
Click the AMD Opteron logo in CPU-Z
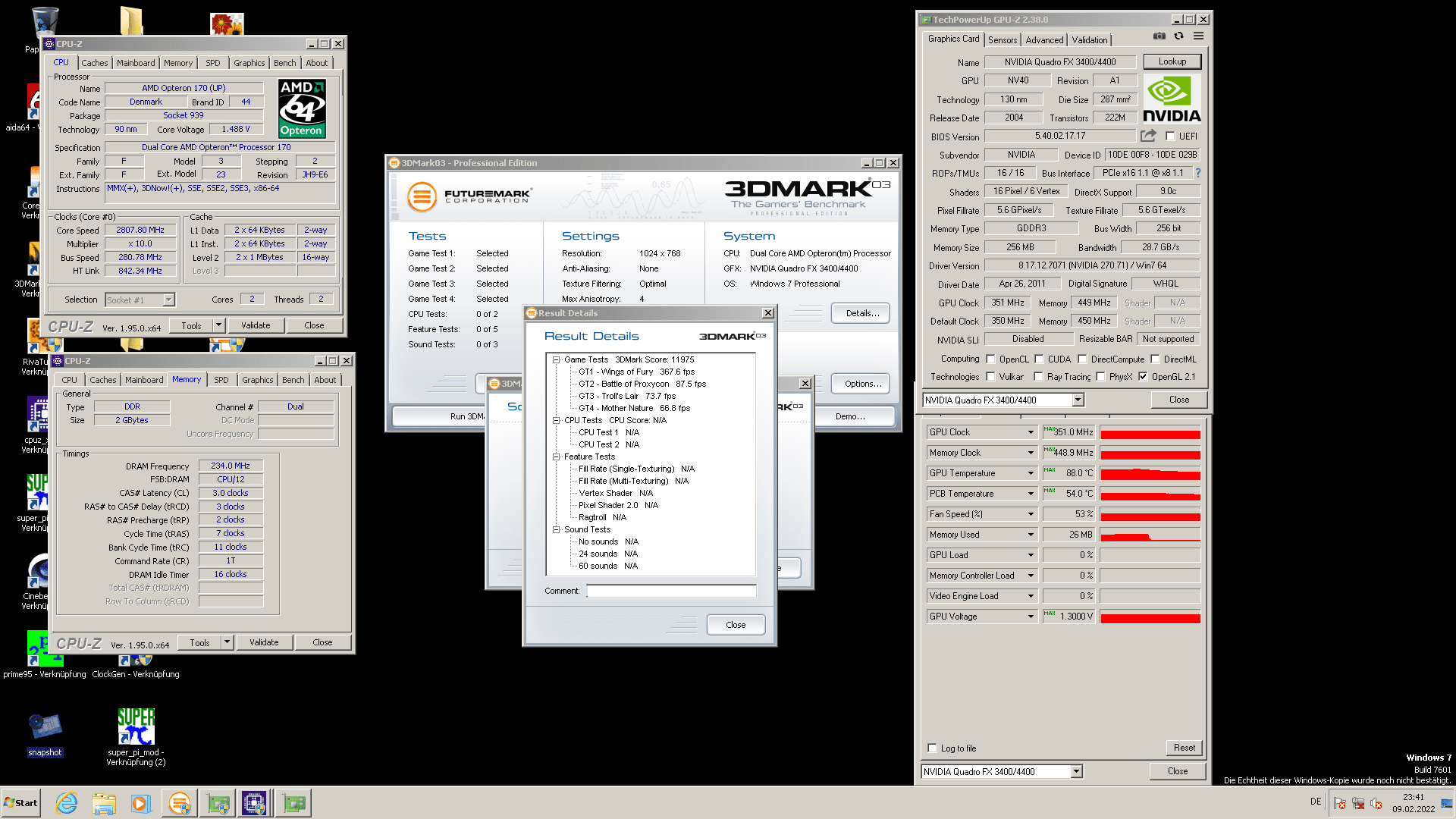pyautogui.click(x=302, y=108)
